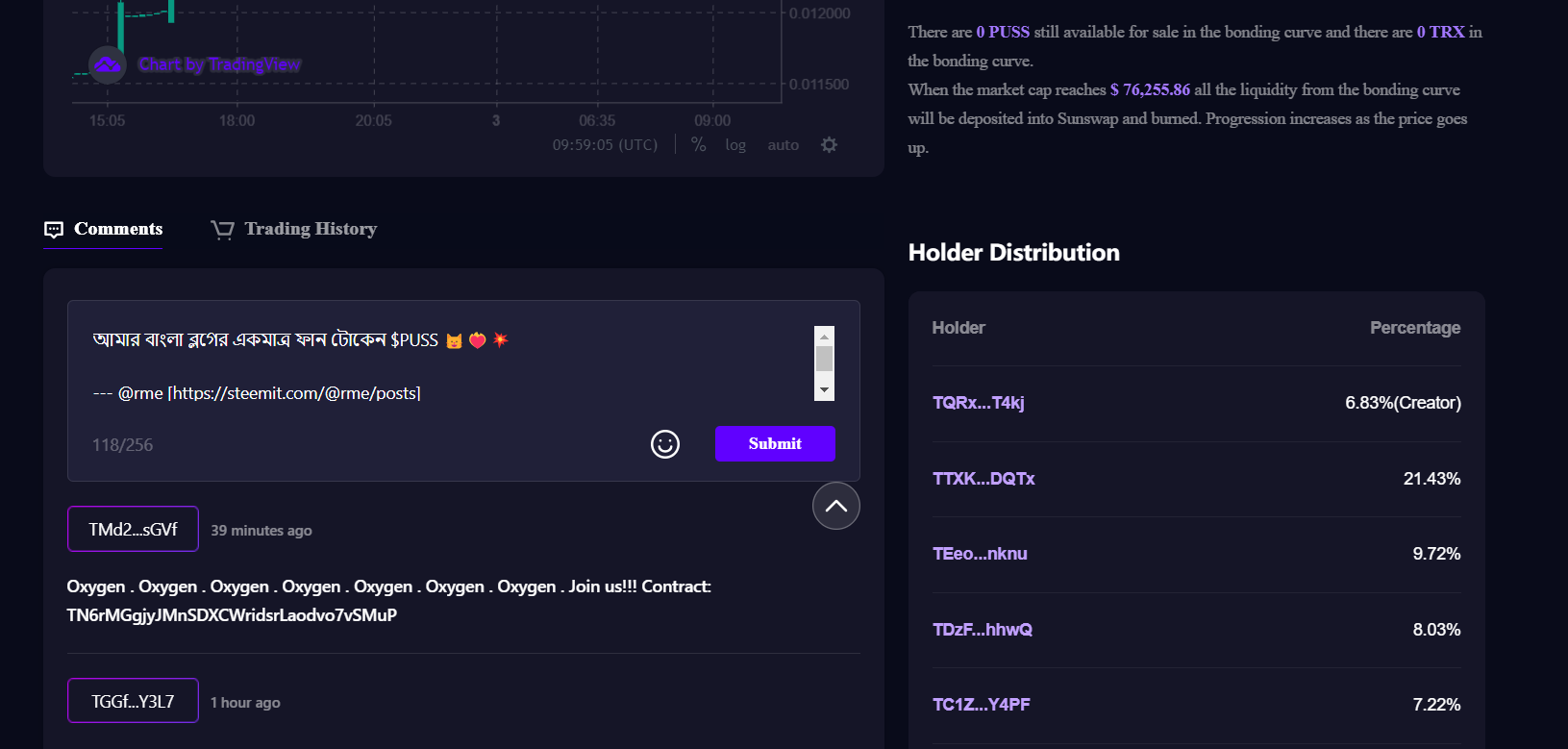Click comment box scrollbar down arrow
The width and height of the screenshot is (1568, 749).
point(824,390)
